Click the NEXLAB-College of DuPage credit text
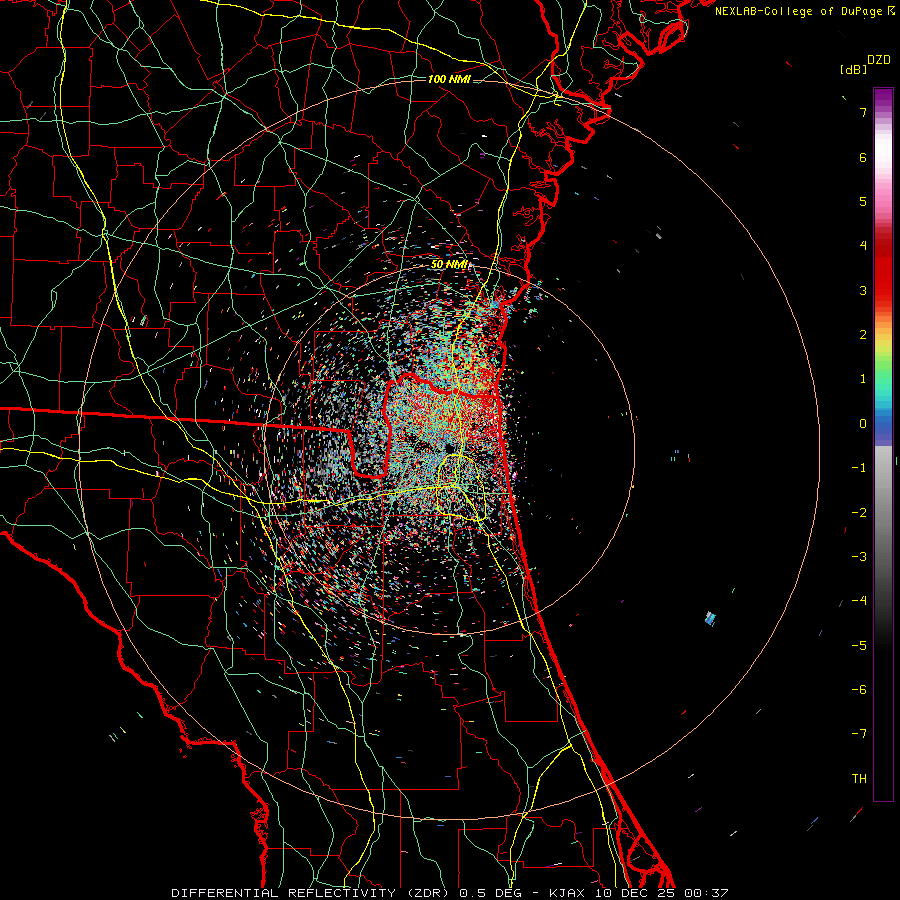 798,11
